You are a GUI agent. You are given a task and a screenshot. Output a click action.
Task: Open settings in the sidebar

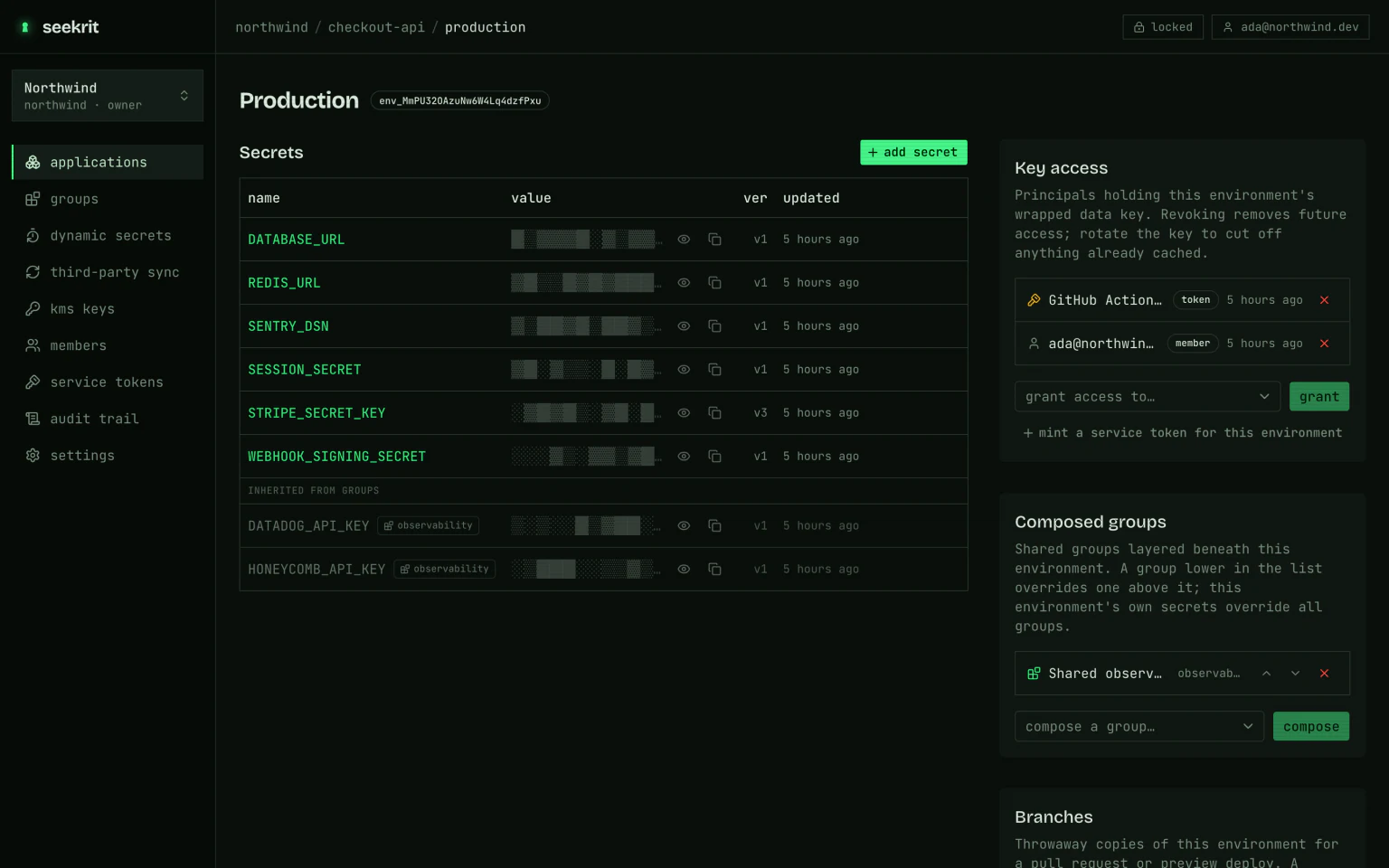(x=108, y=456)
